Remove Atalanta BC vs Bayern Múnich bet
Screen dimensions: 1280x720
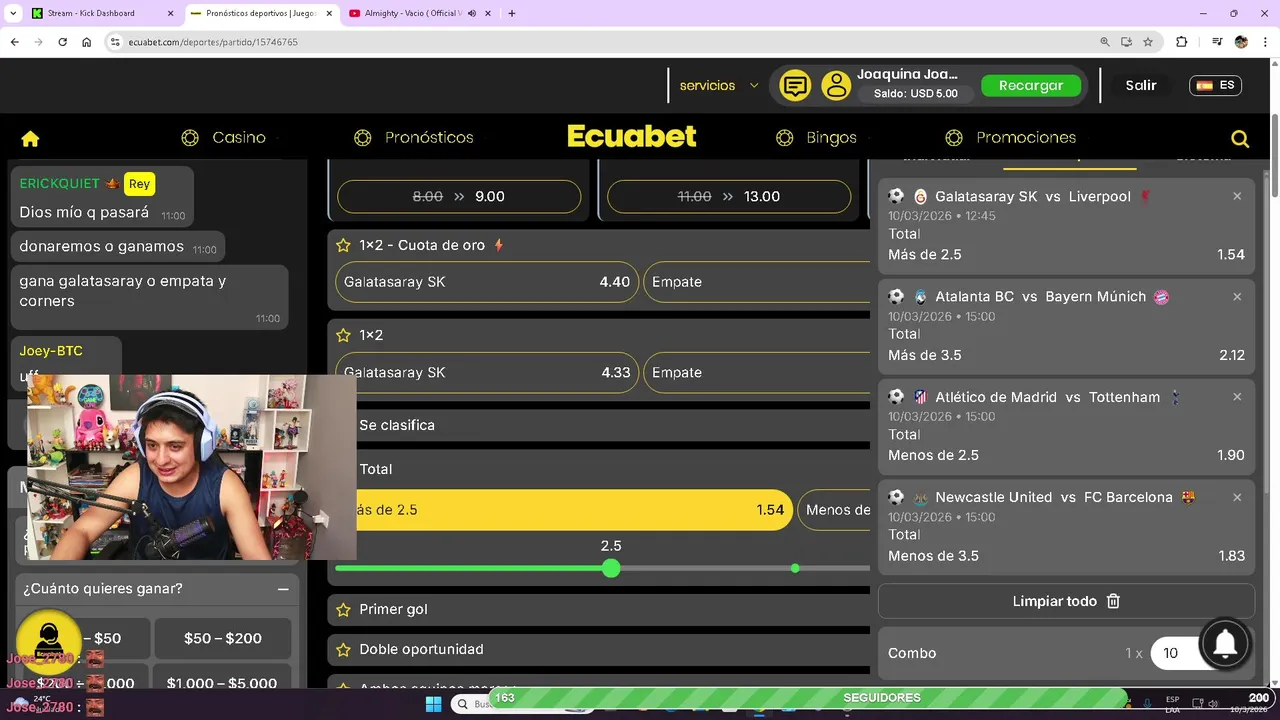point(1237,296)
